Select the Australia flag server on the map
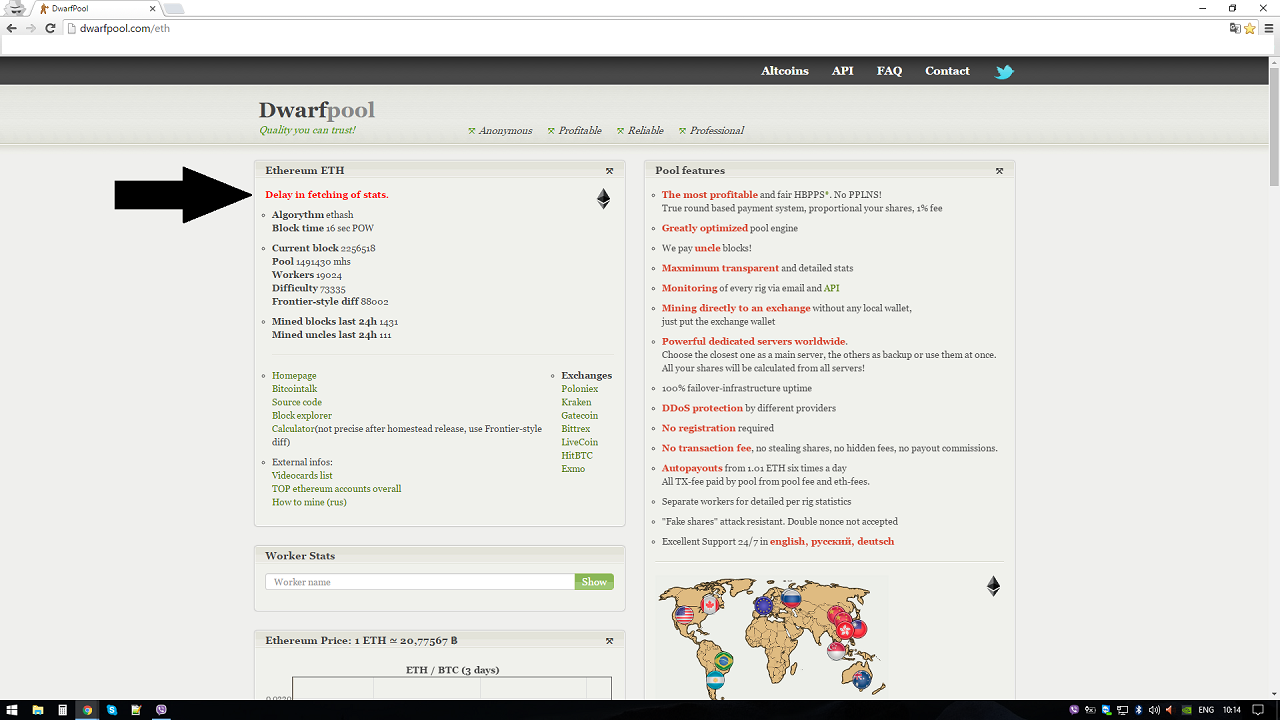The width and height of the screenshot is (1280, 720). coord(862,682)
